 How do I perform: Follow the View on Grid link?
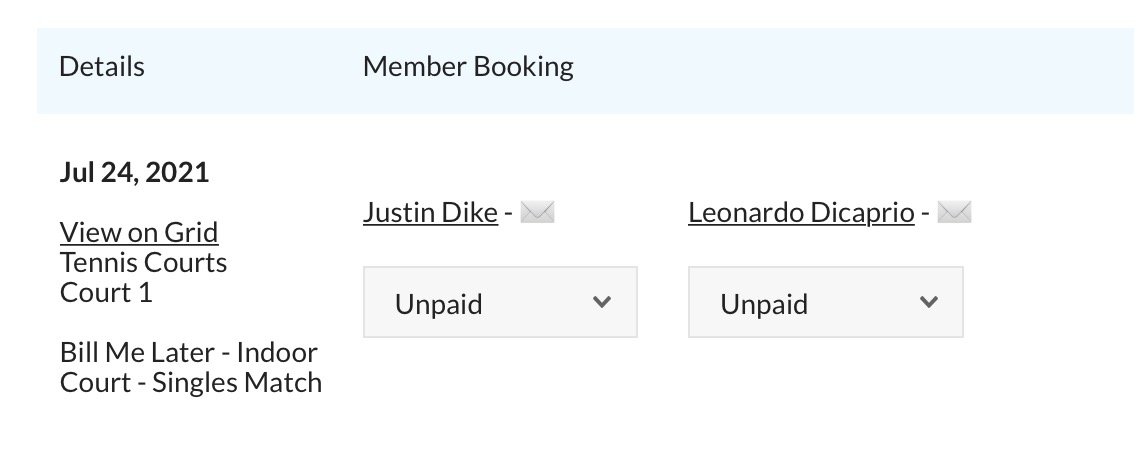[x=139, y=232]
